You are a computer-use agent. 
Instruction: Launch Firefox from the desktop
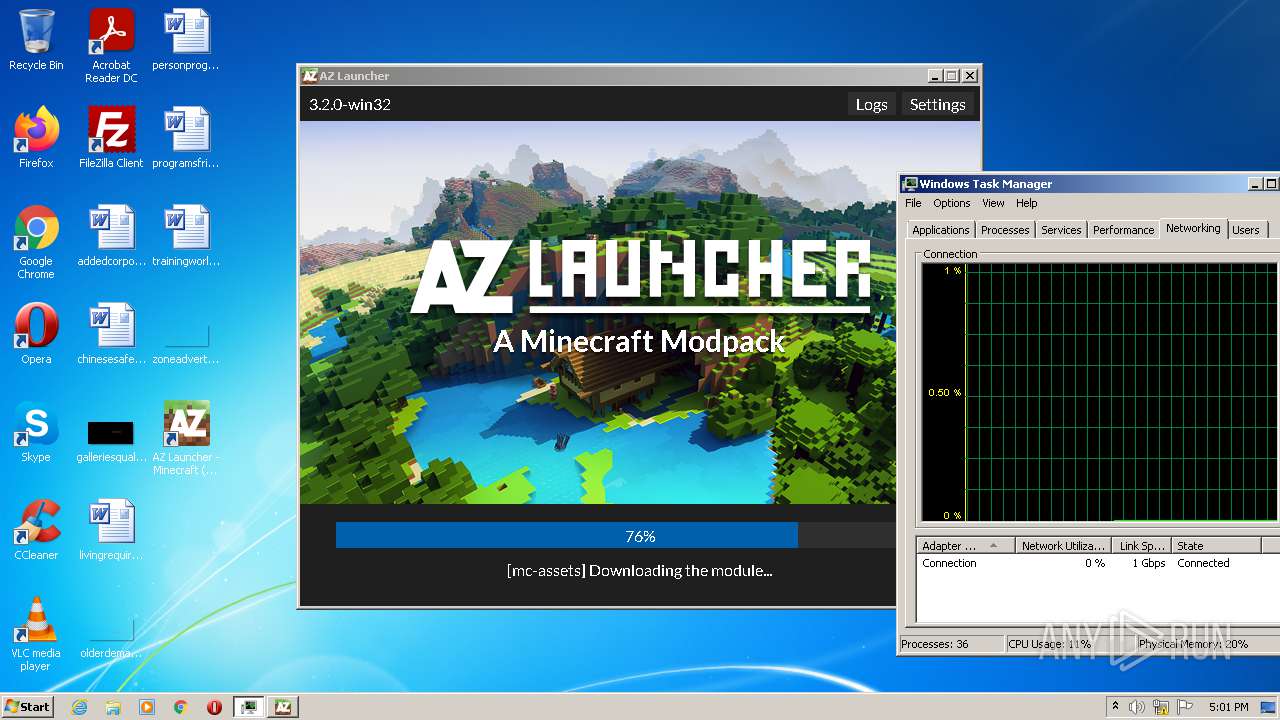point(36,138)
